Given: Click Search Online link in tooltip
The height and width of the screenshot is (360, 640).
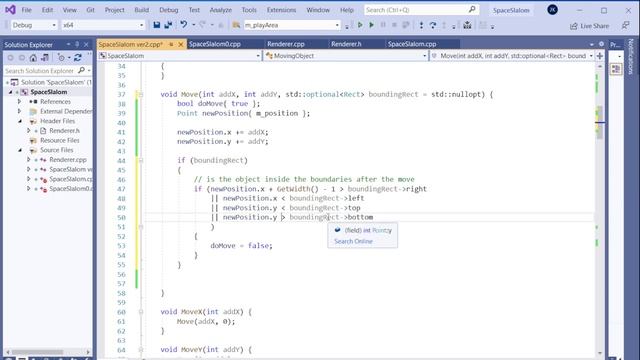Looking at the screenshot, I should (353, 241).
